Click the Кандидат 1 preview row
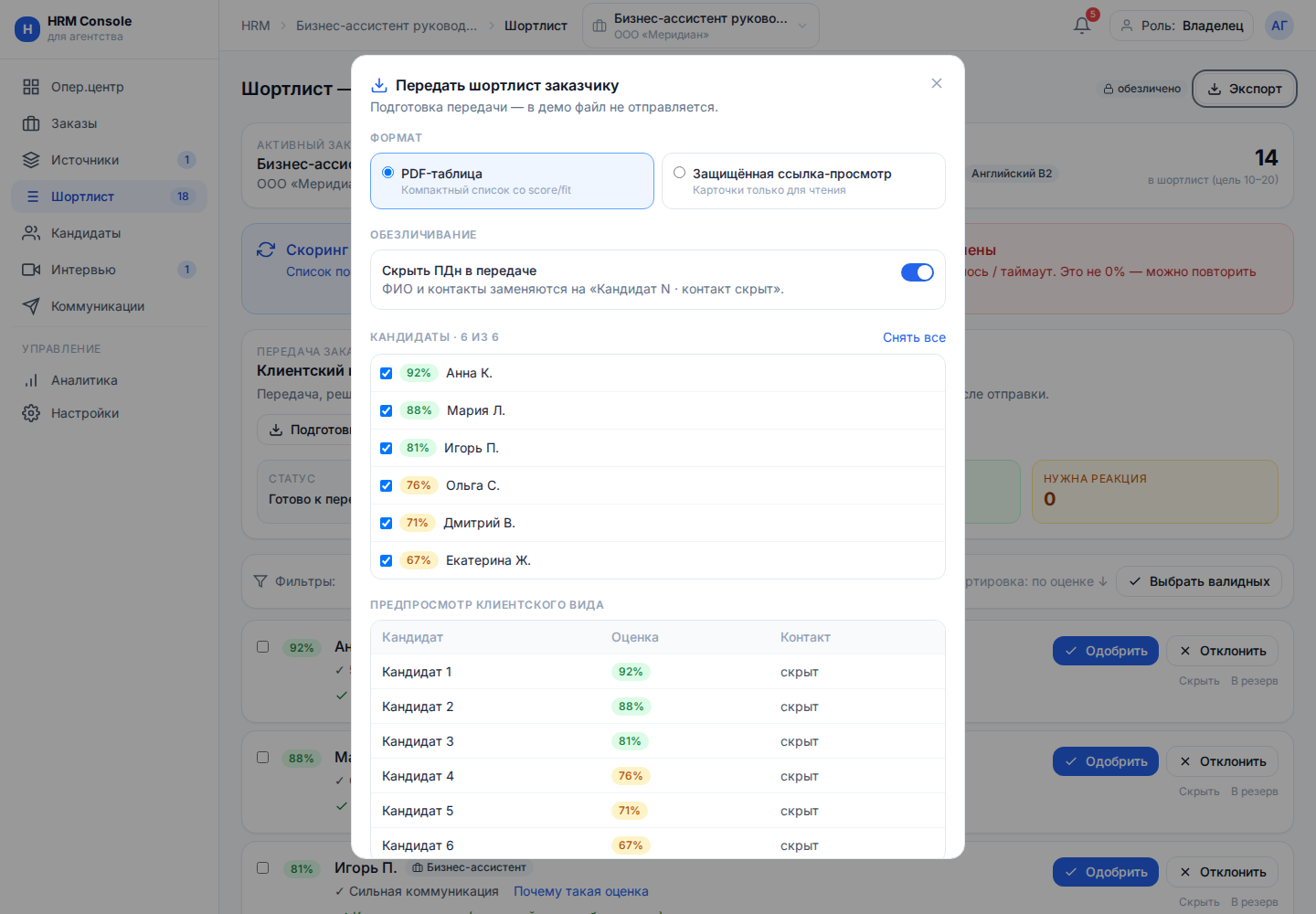Screen dimensions: 1316x914 (x=658, y=672)
